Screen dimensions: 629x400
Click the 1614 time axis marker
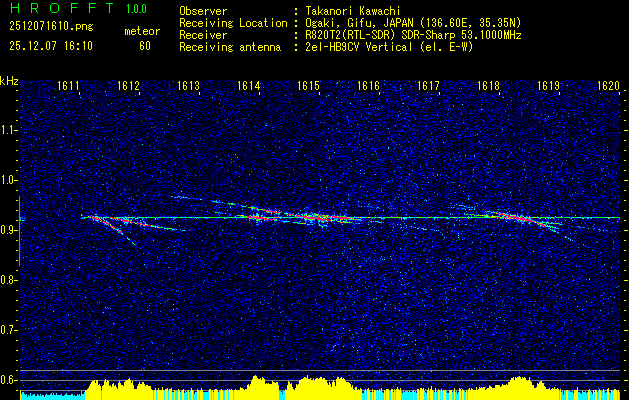point(249,85)
